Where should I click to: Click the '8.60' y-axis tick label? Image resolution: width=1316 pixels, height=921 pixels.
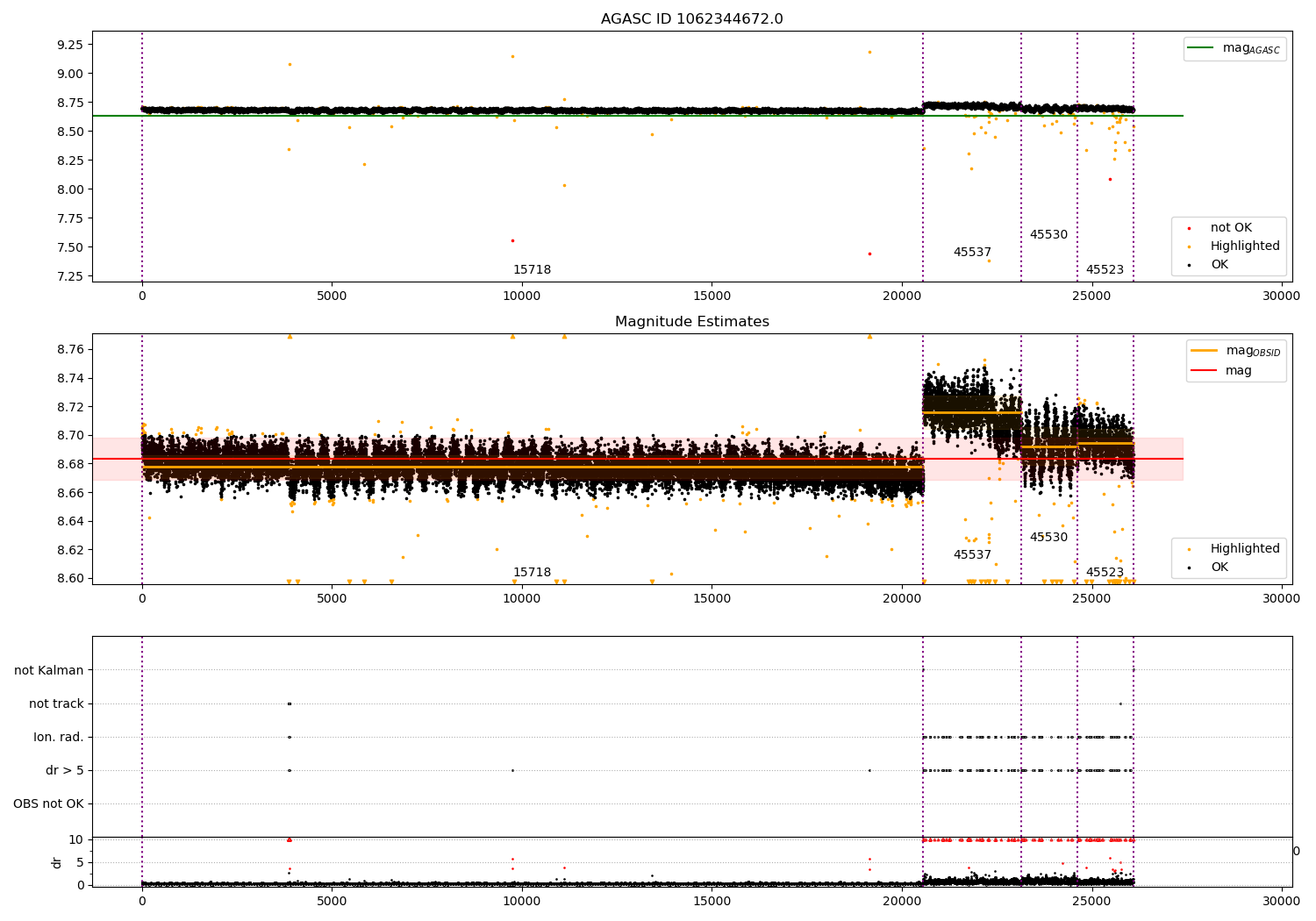(70, 579)
